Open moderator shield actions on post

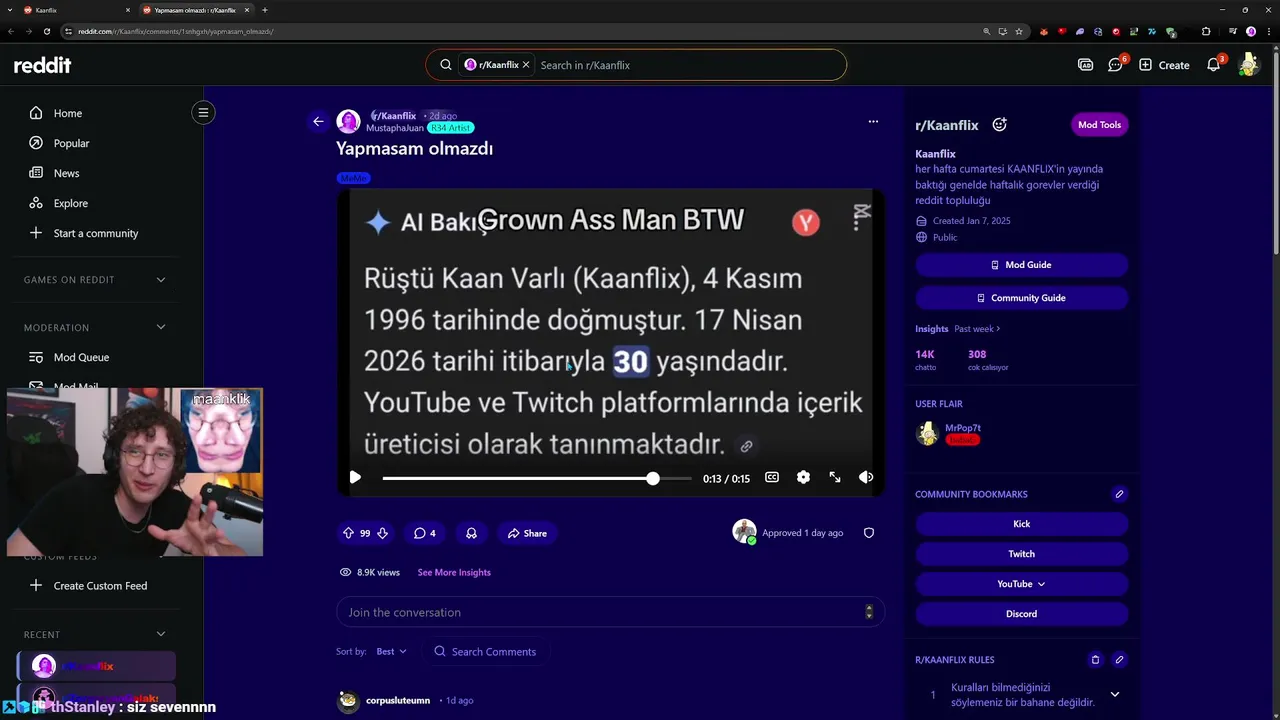point(869,533)
